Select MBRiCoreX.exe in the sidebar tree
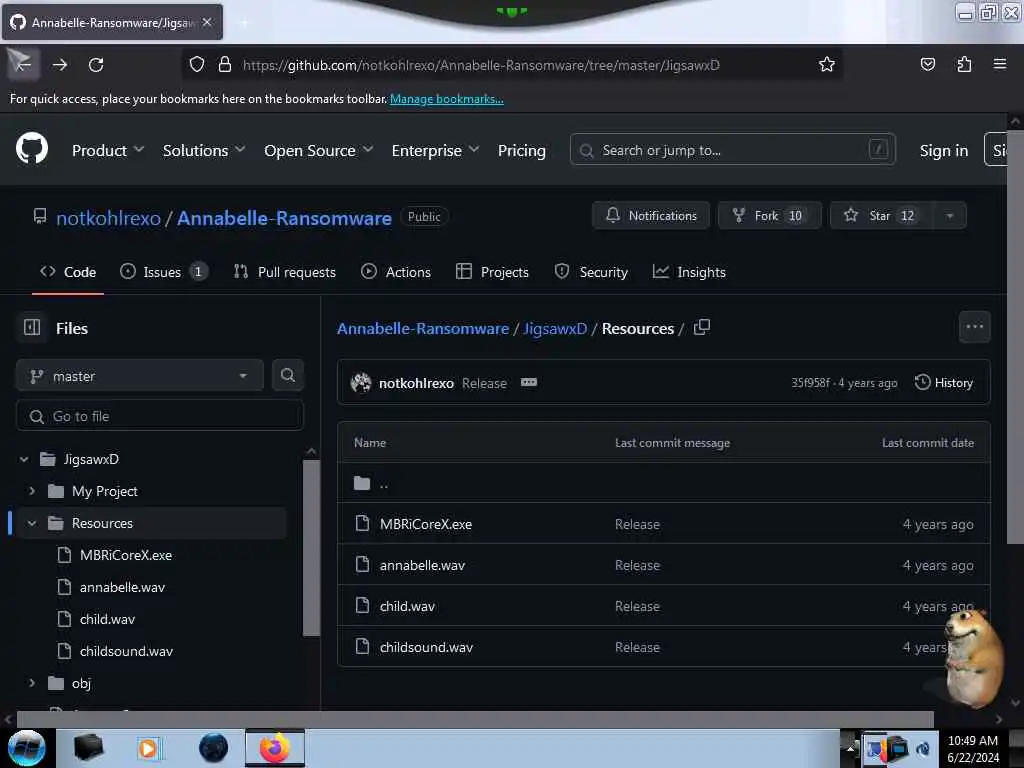Screen dimensions: 1024x768 pos(126,554)
